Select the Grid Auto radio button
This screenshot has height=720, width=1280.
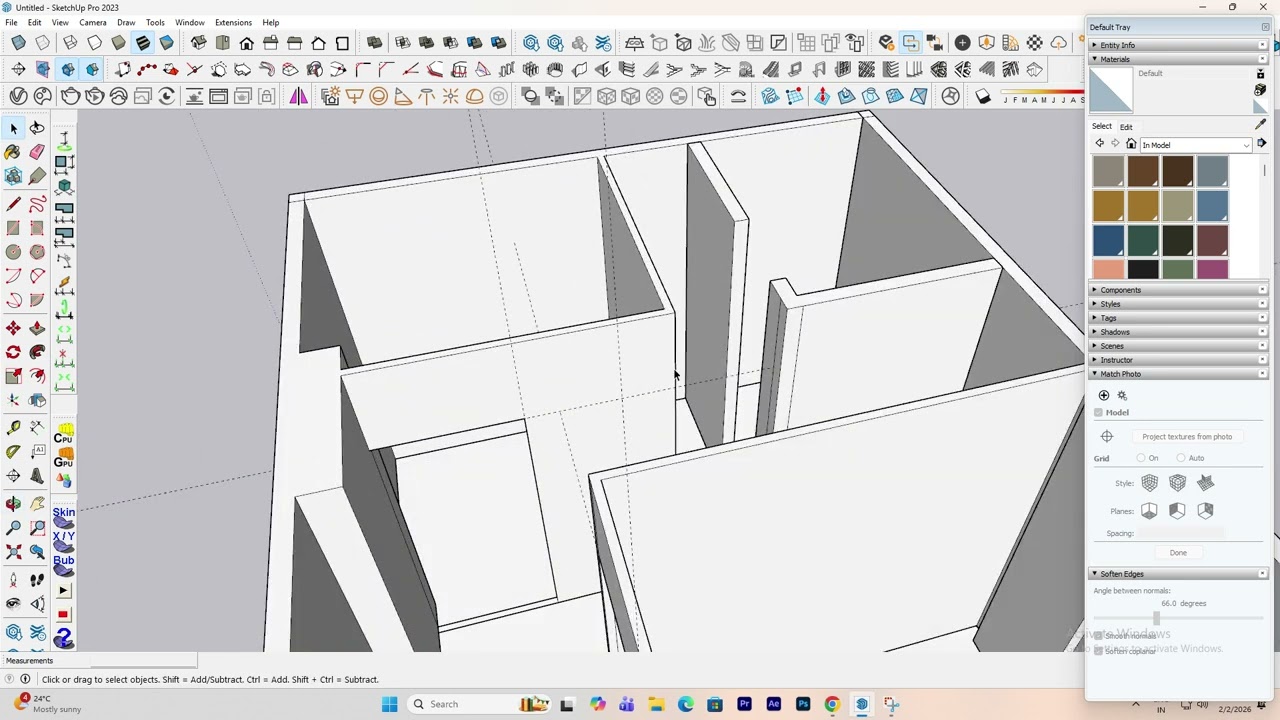coord(1181,458)
